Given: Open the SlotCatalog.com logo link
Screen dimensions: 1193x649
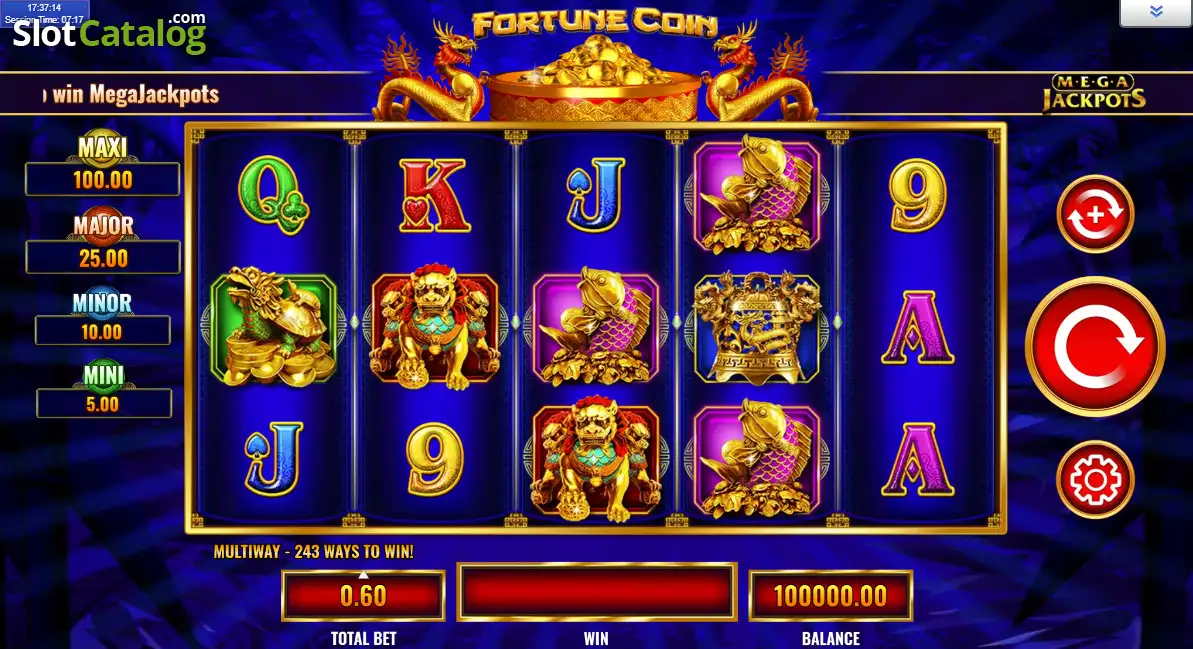Looking at the screenshot, I should 109,33.
